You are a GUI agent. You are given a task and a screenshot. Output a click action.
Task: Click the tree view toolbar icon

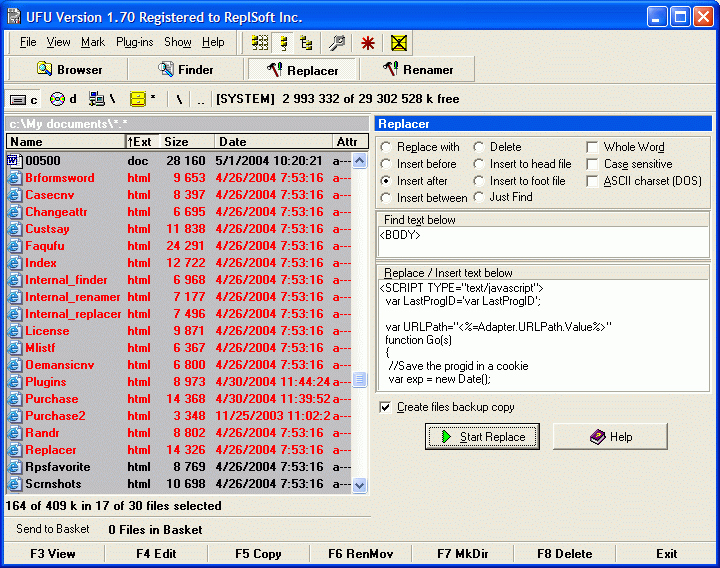tap(306, 43)
